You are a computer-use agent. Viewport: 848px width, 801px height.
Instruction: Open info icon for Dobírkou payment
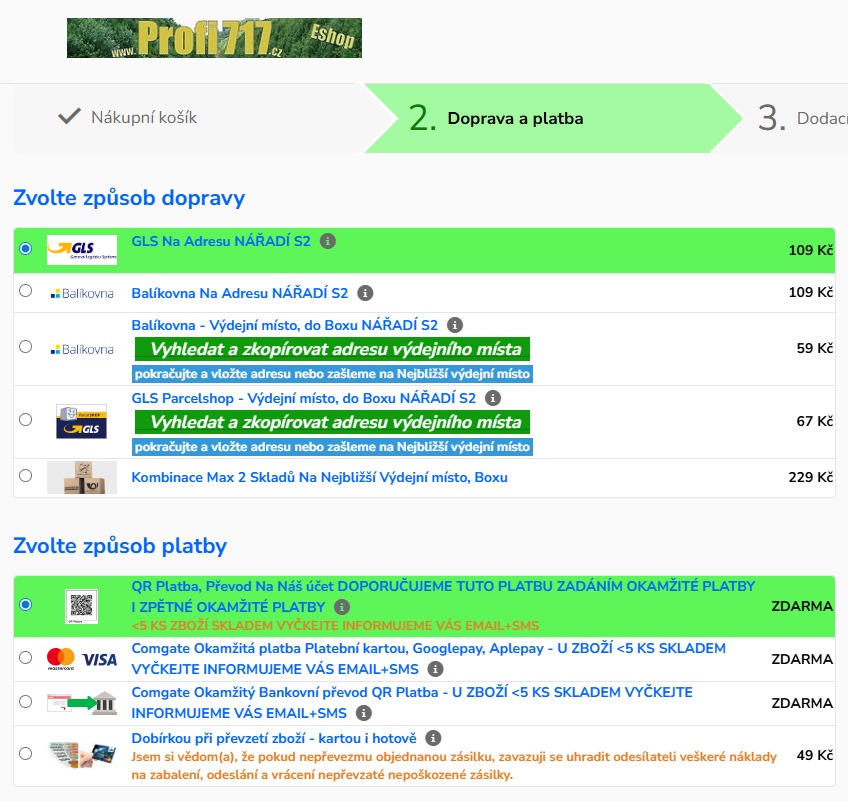[433, 738]
